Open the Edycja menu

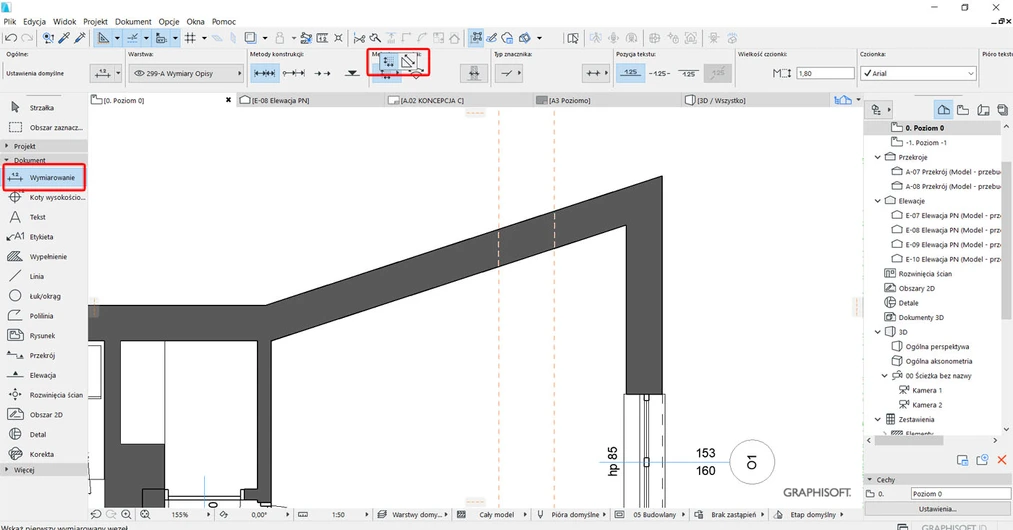35,21
